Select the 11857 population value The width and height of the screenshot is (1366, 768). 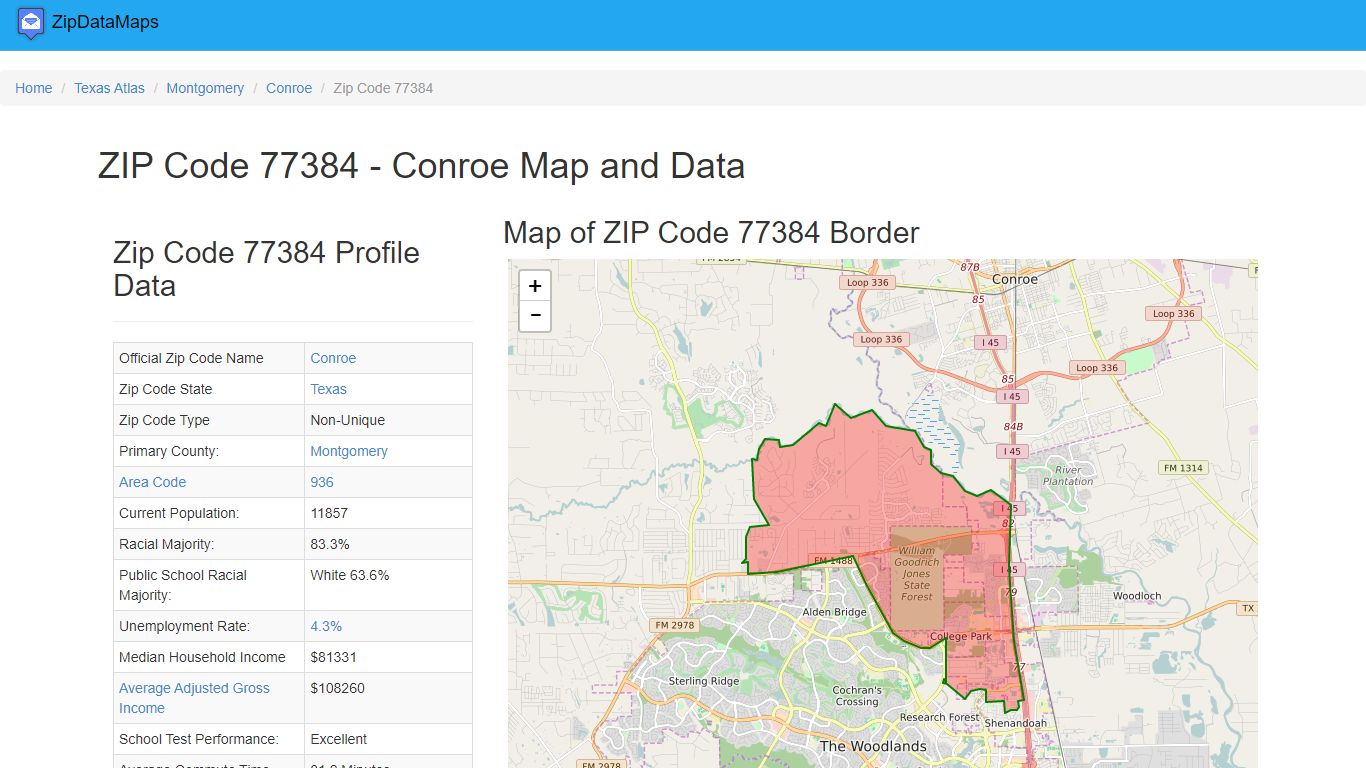pos(329,513)
